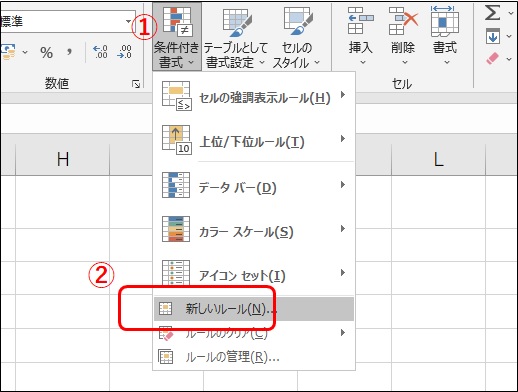The width and height of the screenshot is (518, 392).
Task: Increase decimal places
Action: coord(100,52)
